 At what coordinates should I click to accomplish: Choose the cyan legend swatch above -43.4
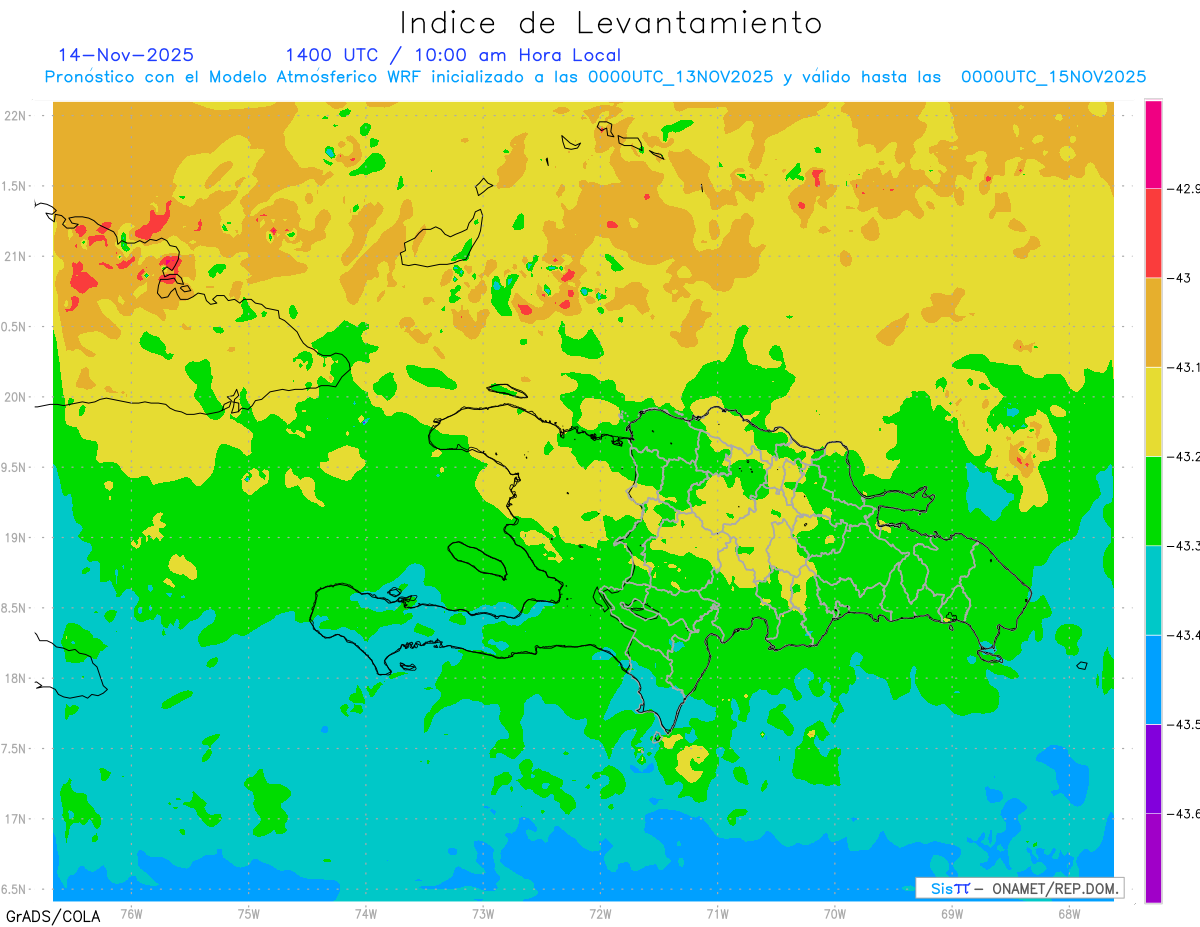(1153, 590)
